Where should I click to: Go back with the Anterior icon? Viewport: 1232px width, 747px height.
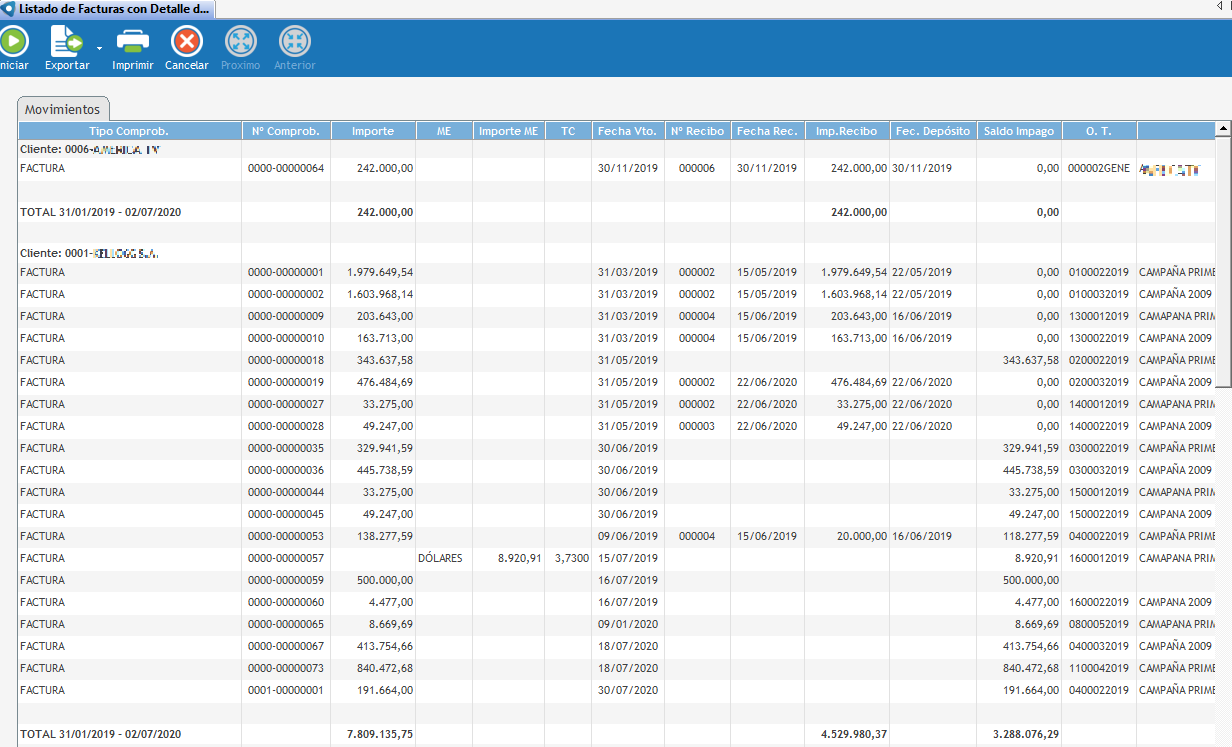pos(294,42)
